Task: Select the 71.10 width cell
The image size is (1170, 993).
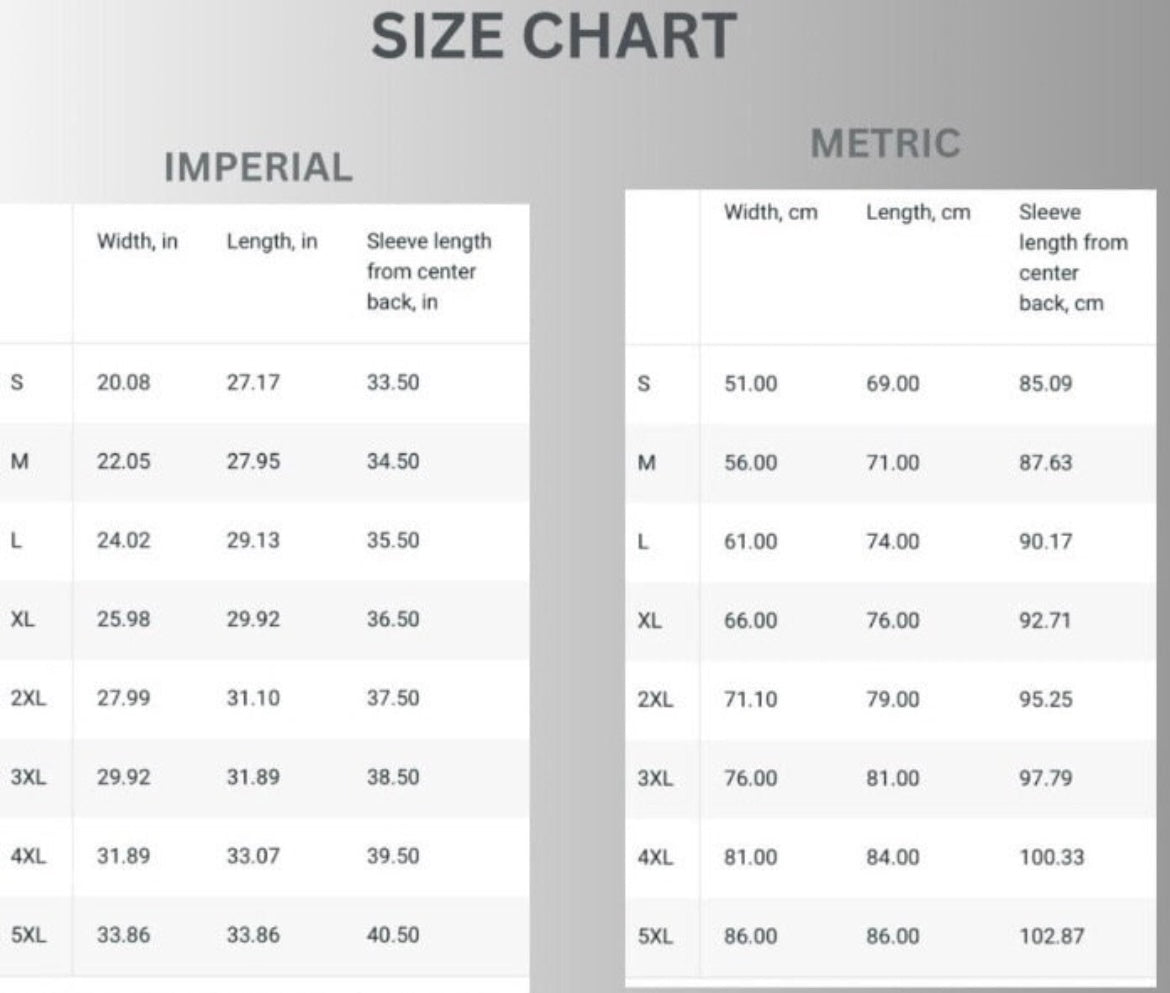Action: [x=751, y=699]
